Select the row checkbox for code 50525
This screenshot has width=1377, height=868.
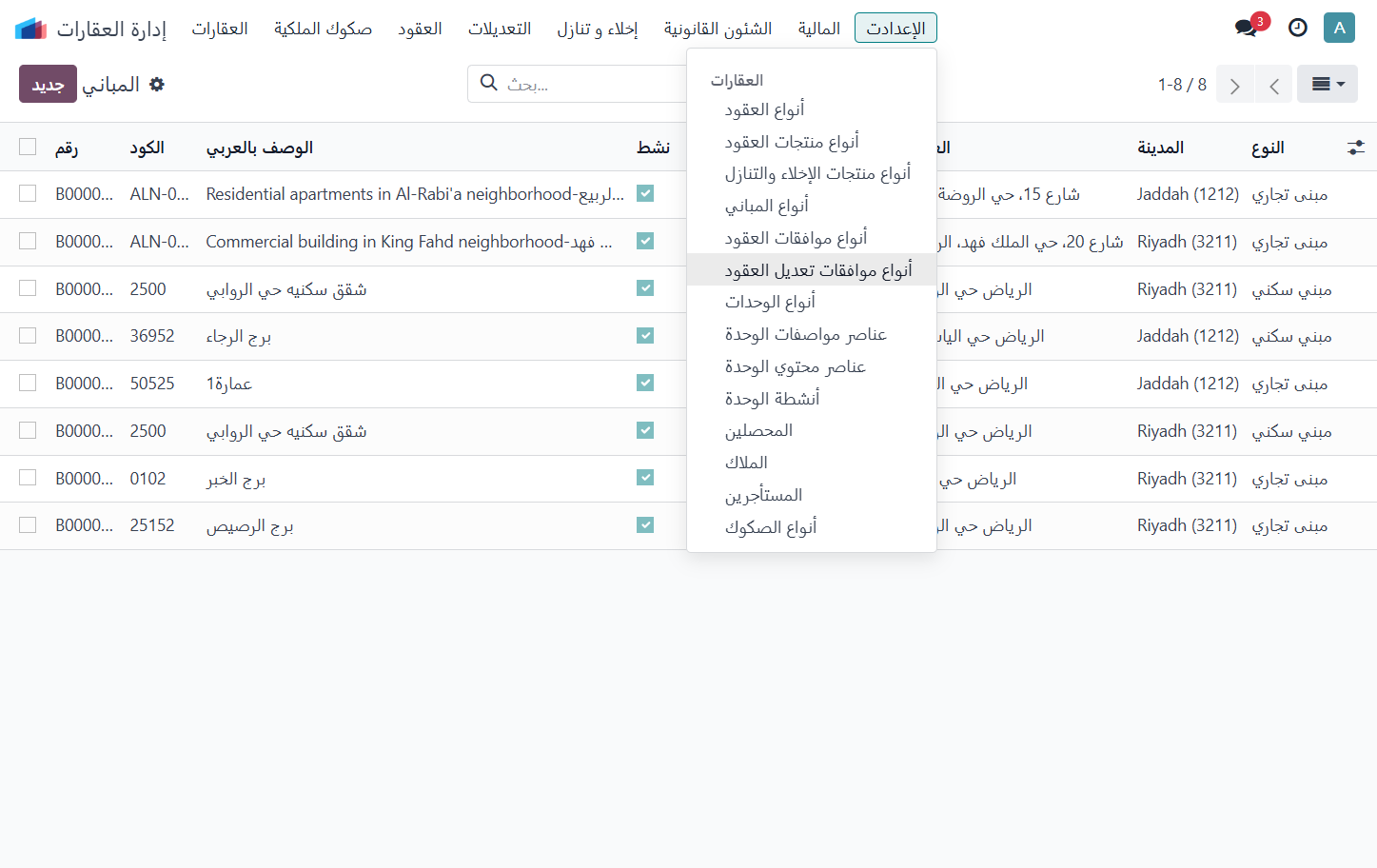point(28,383)
